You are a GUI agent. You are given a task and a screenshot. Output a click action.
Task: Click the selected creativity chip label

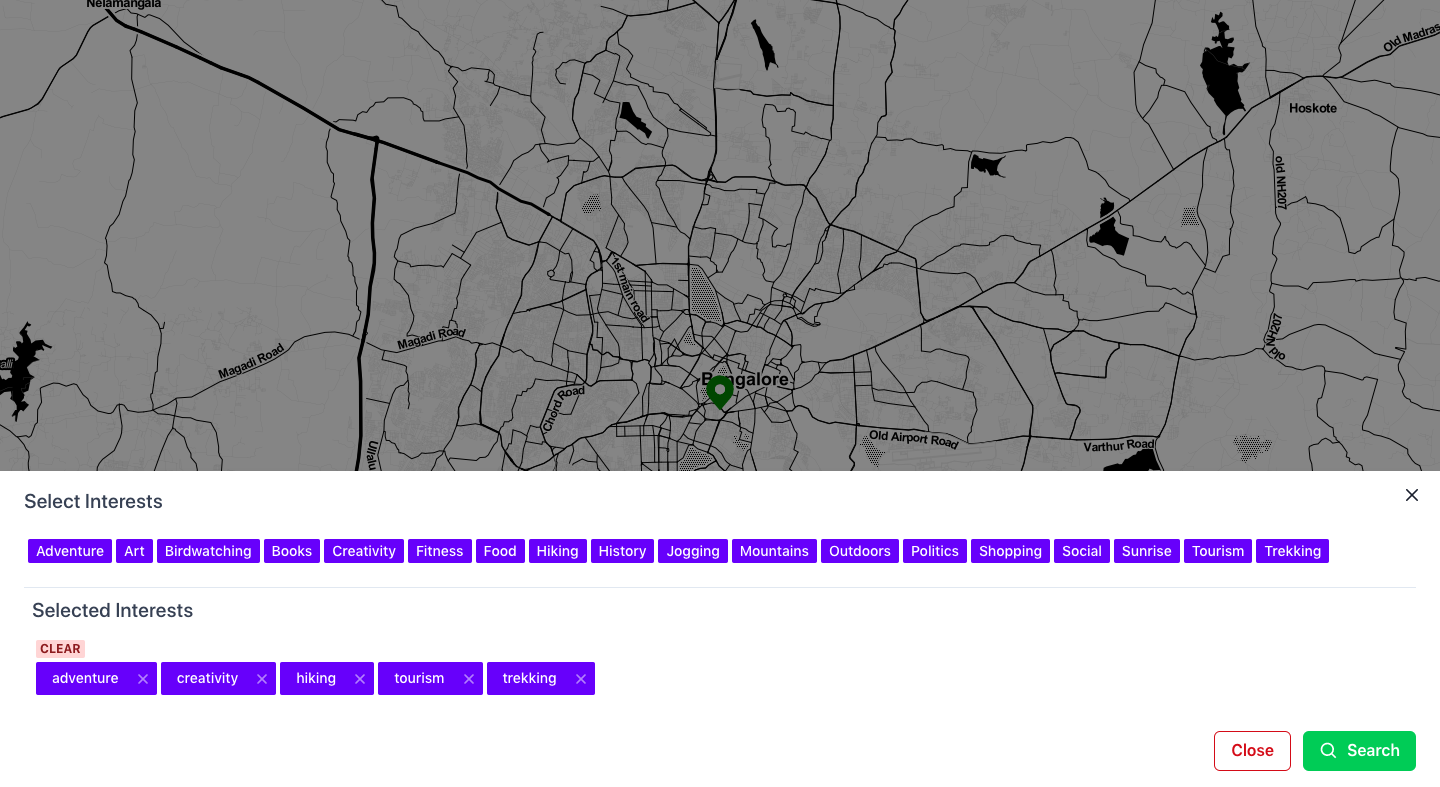pos(207,678)
